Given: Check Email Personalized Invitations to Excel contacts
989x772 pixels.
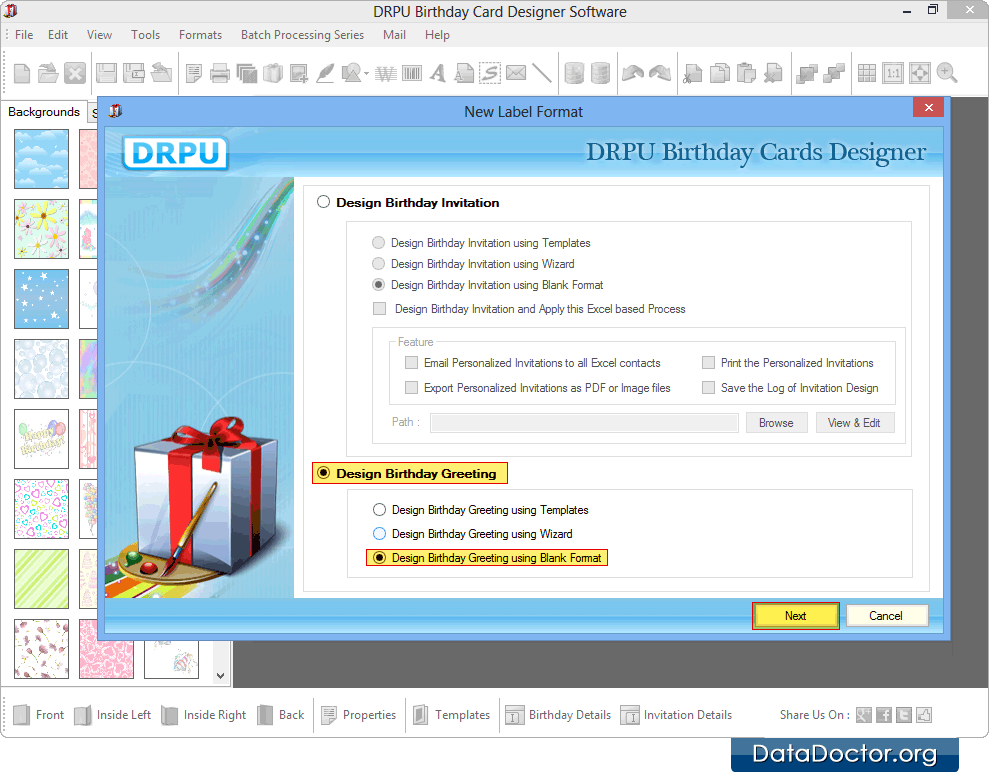Looking at the screenshot, I should [x=411, y=363].
